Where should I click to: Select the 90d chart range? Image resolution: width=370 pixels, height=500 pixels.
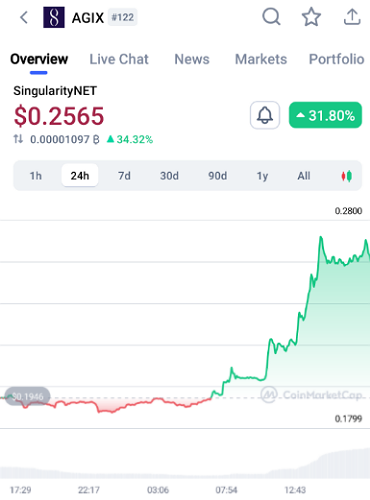pyautogui.click(x=218, y=176)
